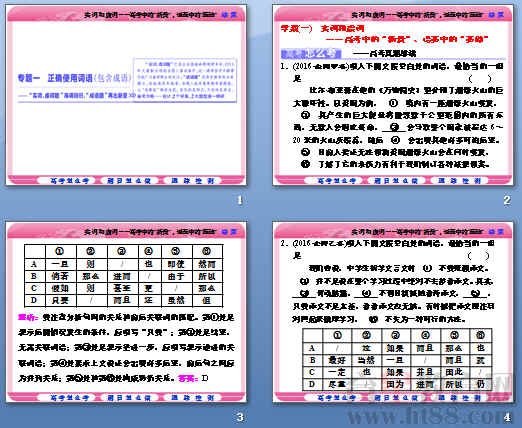Screen dimensions: 522x428
Task: Click the 目录 link on slide 3 header
Action: (229, 231)
